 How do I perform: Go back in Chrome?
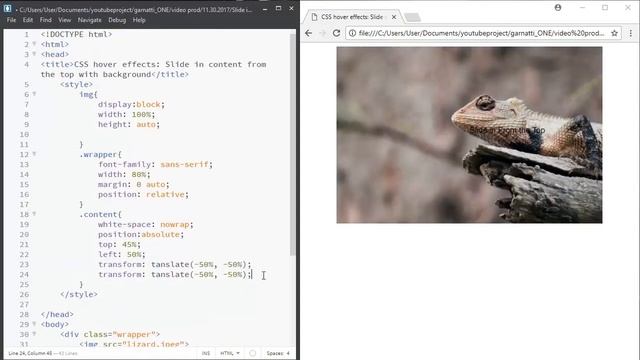(309, 33)
